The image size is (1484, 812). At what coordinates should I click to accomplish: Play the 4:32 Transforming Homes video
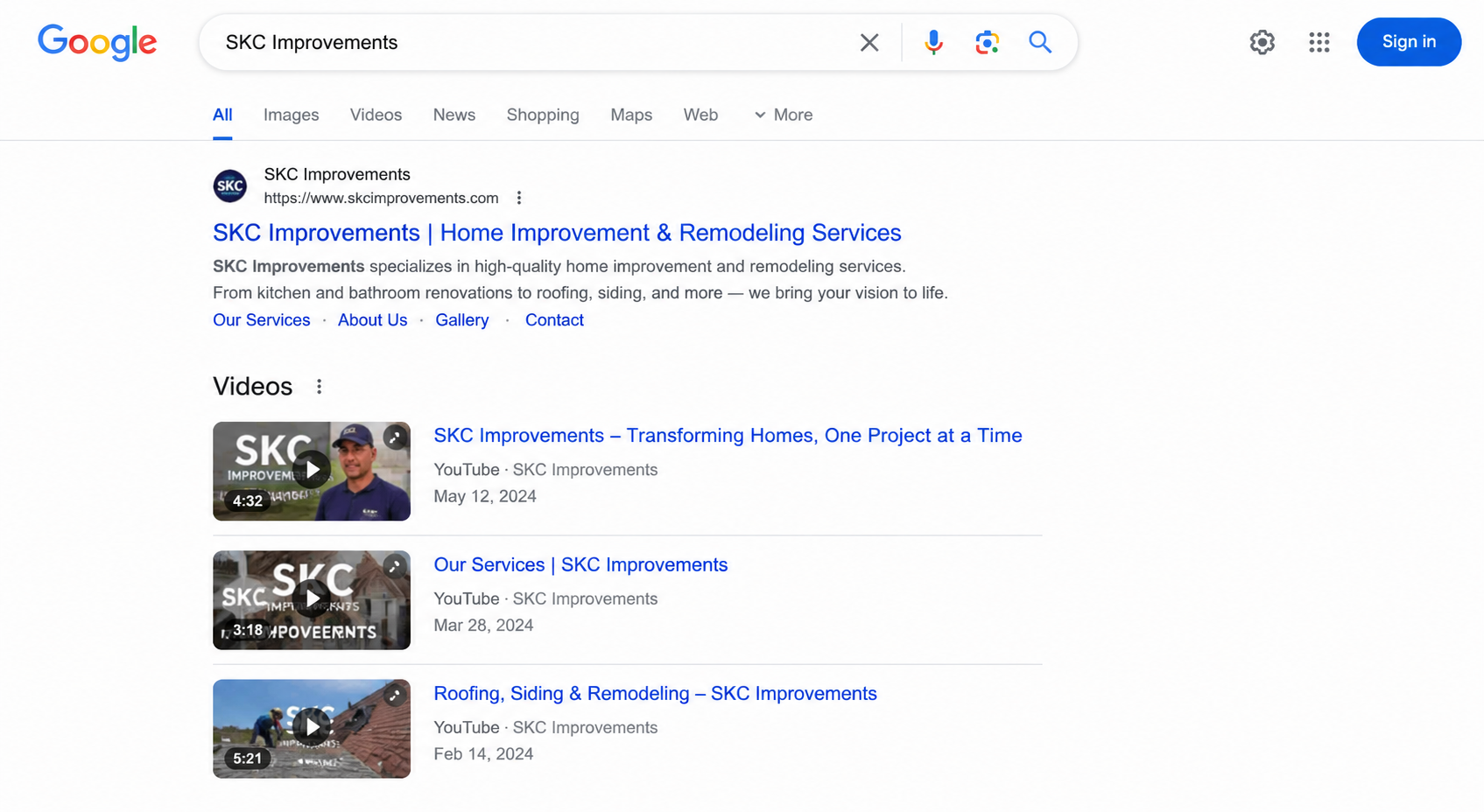click(312, 471)
